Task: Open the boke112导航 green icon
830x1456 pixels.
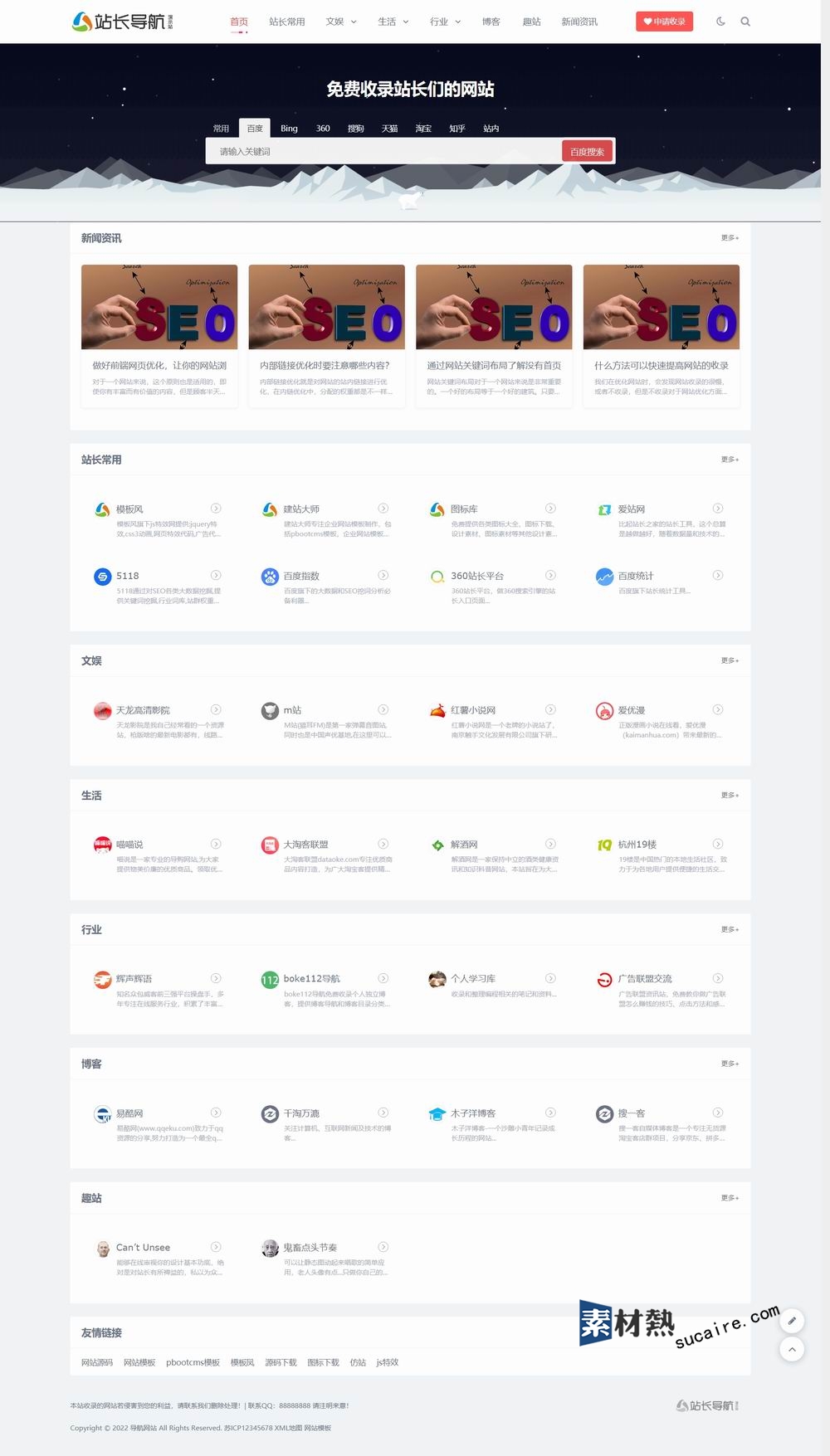Action: click(270, 980)
